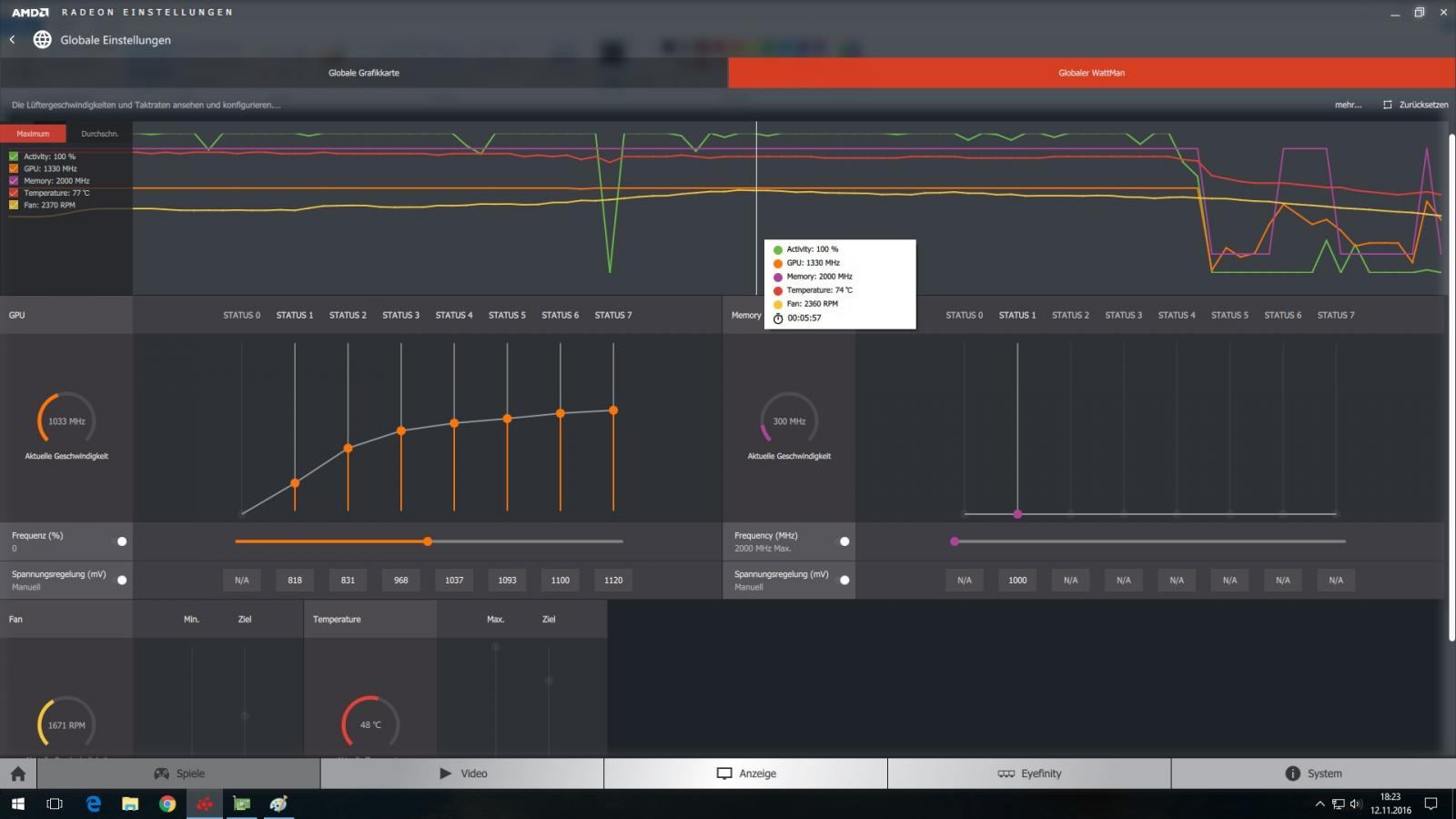The height and width of the screenshot is (819, 1456).
Task: Toggle the Temperature graph checkbox
Action: point(14,193)
